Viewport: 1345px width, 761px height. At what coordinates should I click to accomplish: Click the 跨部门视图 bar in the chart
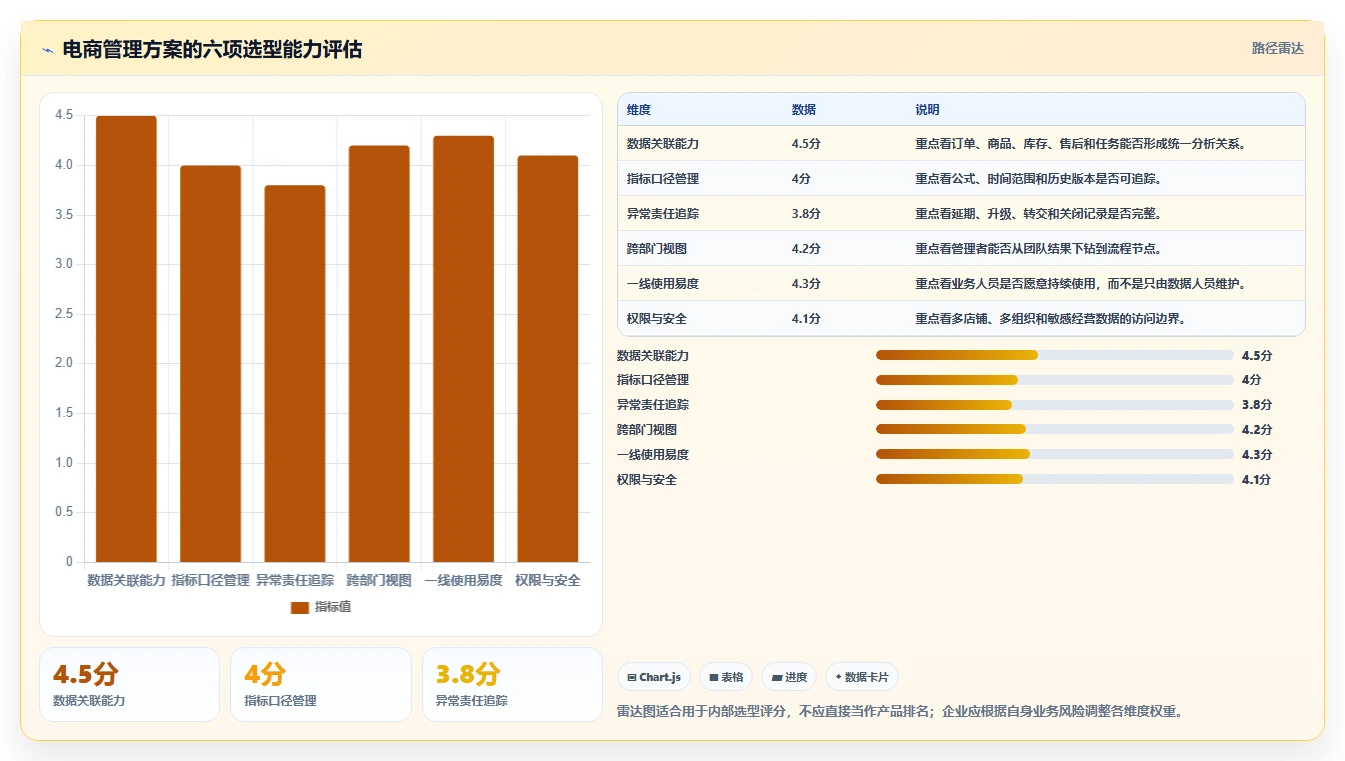[x=379, y=354]
